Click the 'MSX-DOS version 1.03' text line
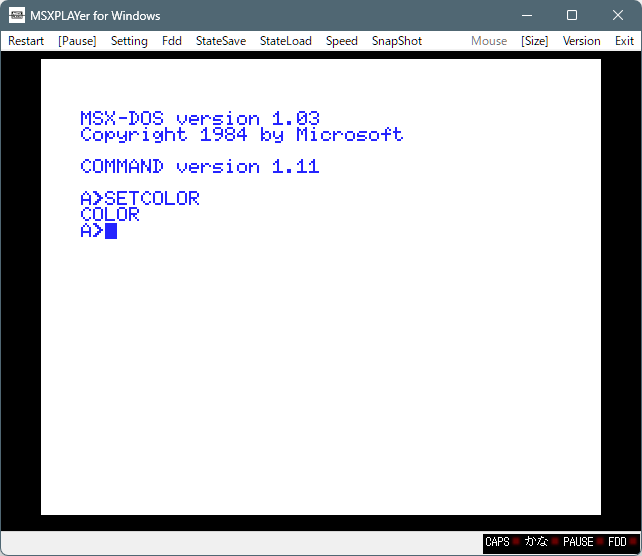Screen dimensions: 642x556 click(x=200, y=119)
